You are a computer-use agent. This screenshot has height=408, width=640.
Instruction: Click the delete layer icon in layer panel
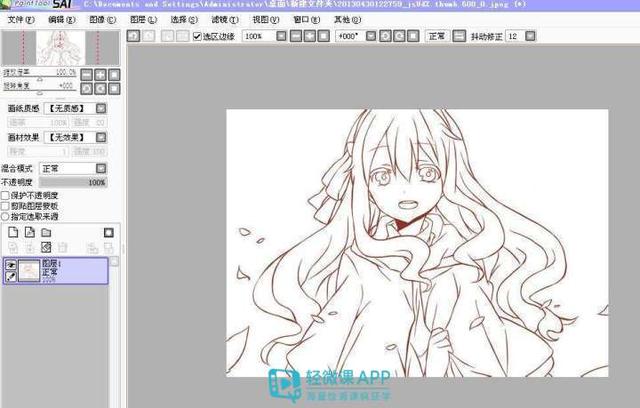pos(62,247)
